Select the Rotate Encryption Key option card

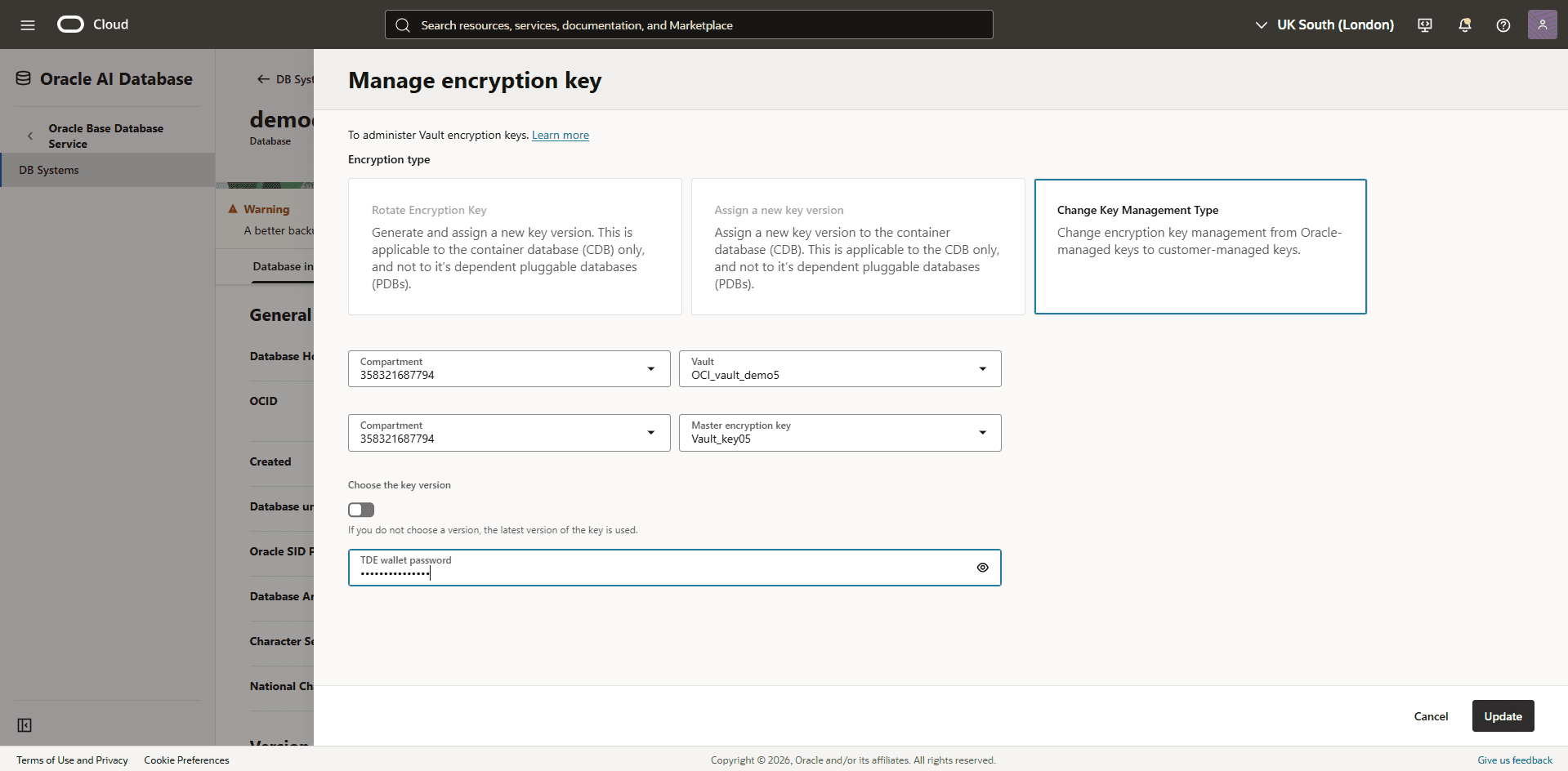coord(515,247)
